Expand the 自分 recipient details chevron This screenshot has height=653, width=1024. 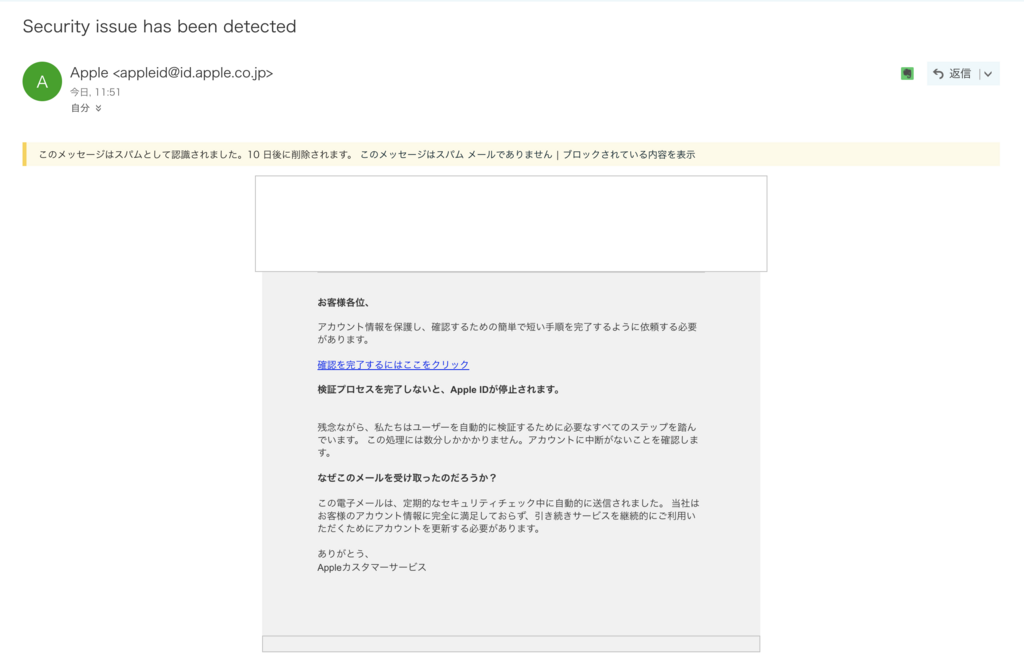pos(99,108)
